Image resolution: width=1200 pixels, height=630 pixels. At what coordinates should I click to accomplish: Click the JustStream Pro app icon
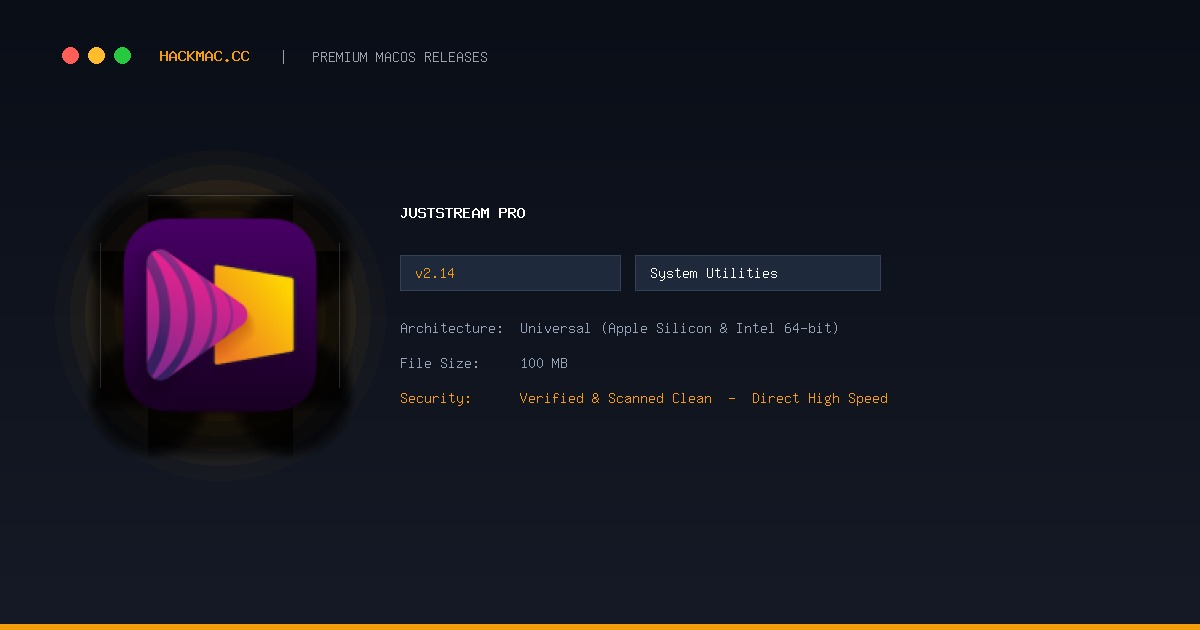220,314
